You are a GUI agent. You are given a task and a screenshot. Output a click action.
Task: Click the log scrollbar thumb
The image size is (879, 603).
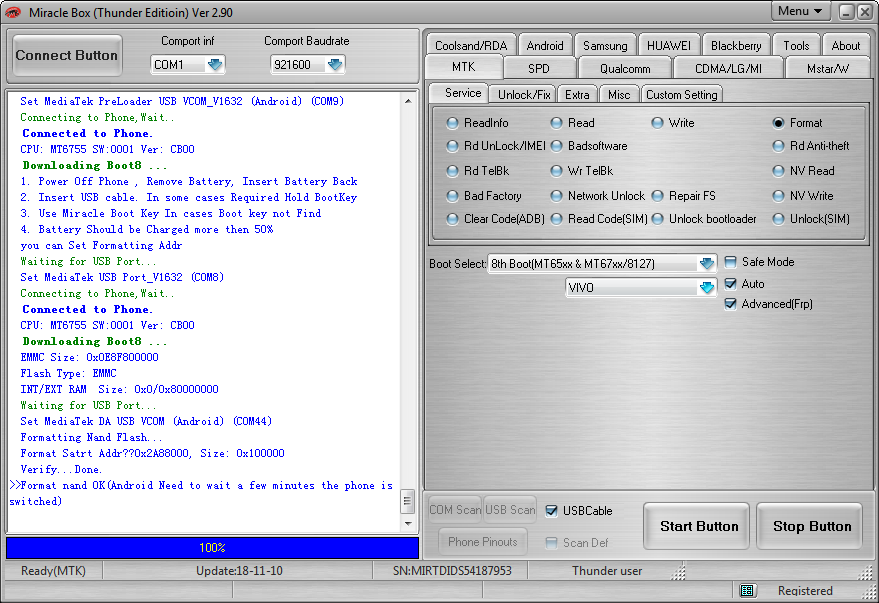coord(408,502)
